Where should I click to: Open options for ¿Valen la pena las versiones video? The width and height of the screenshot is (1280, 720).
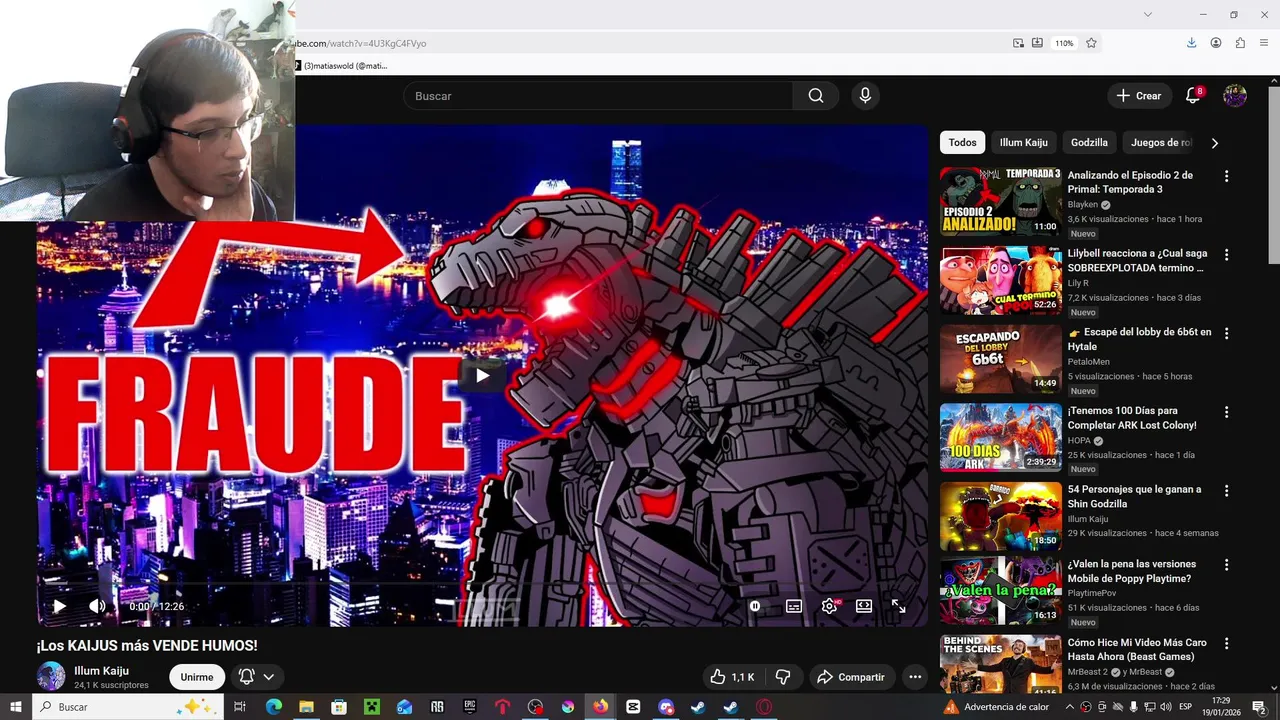(x=1226, y=565)
